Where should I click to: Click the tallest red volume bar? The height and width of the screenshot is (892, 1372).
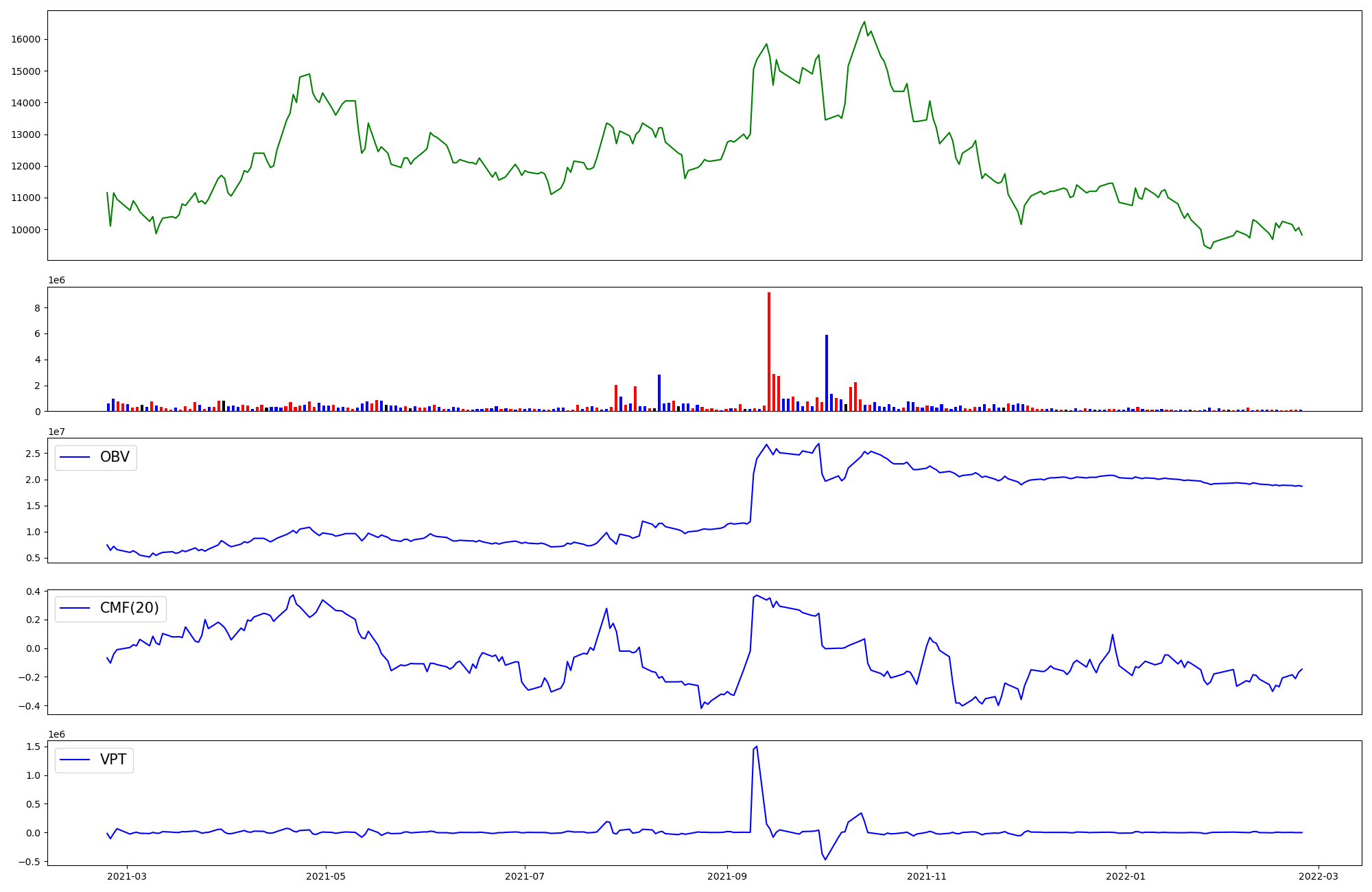coord(769,351)
